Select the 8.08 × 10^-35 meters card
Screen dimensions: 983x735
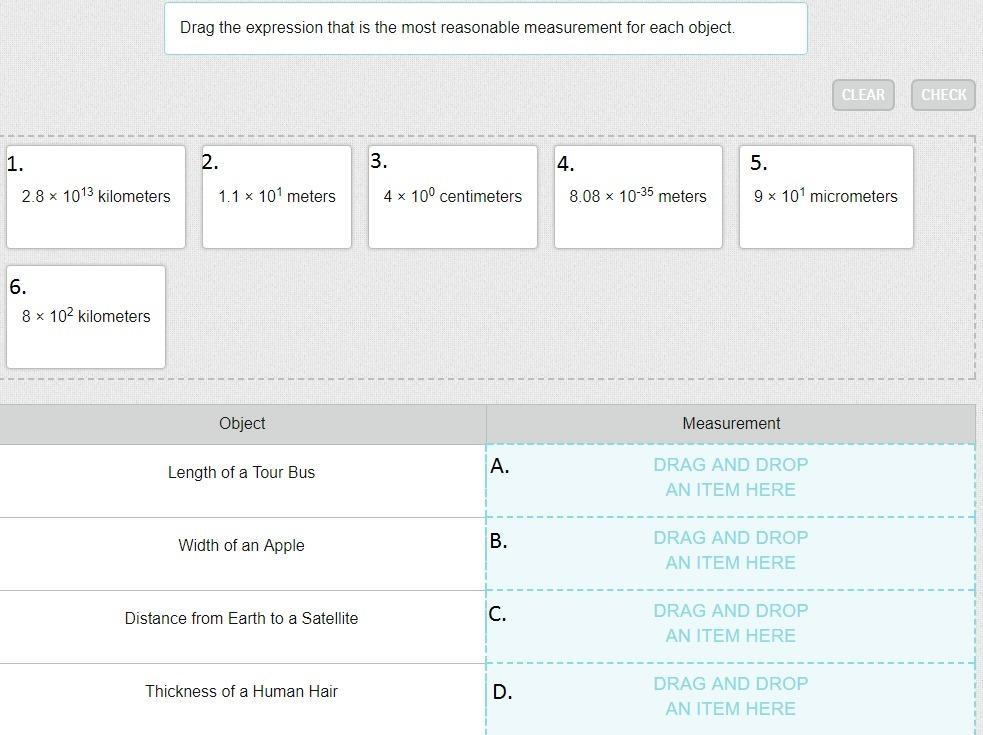pyautogui.click(x=638, y=197)
